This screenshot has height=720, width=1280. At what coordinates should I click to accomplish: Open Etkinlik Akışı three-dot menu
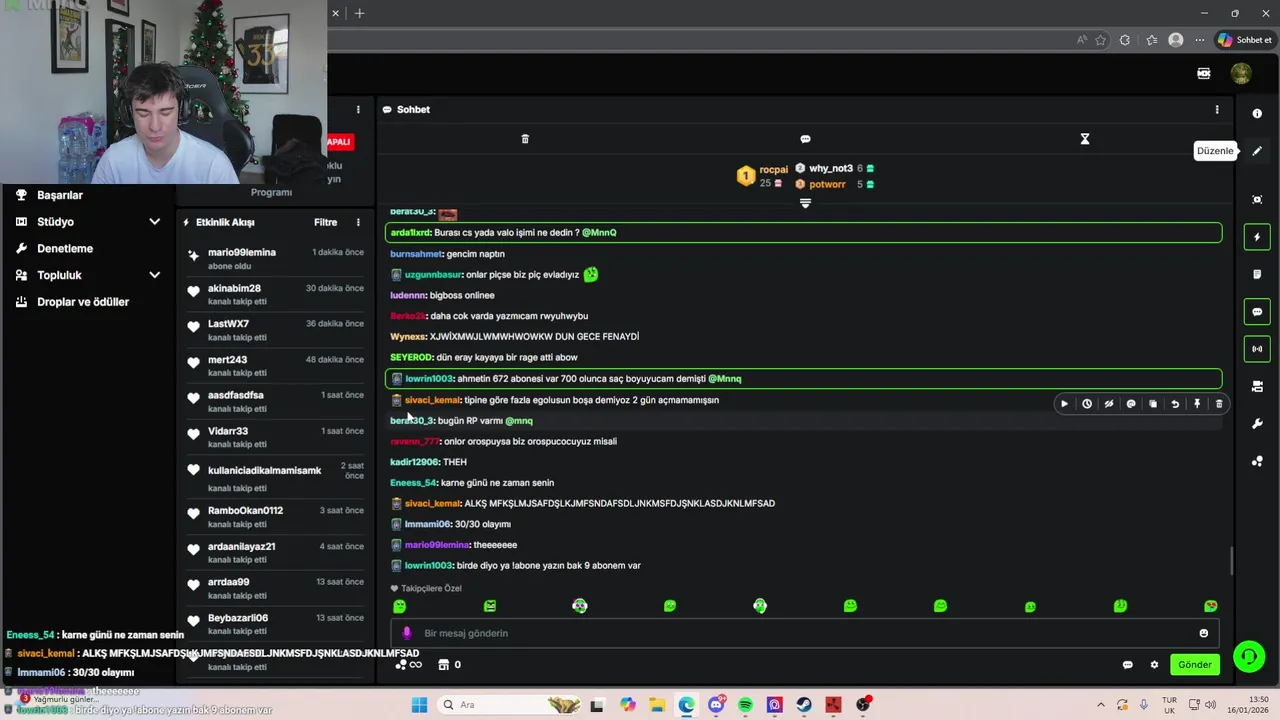click(x=358, y=223)
